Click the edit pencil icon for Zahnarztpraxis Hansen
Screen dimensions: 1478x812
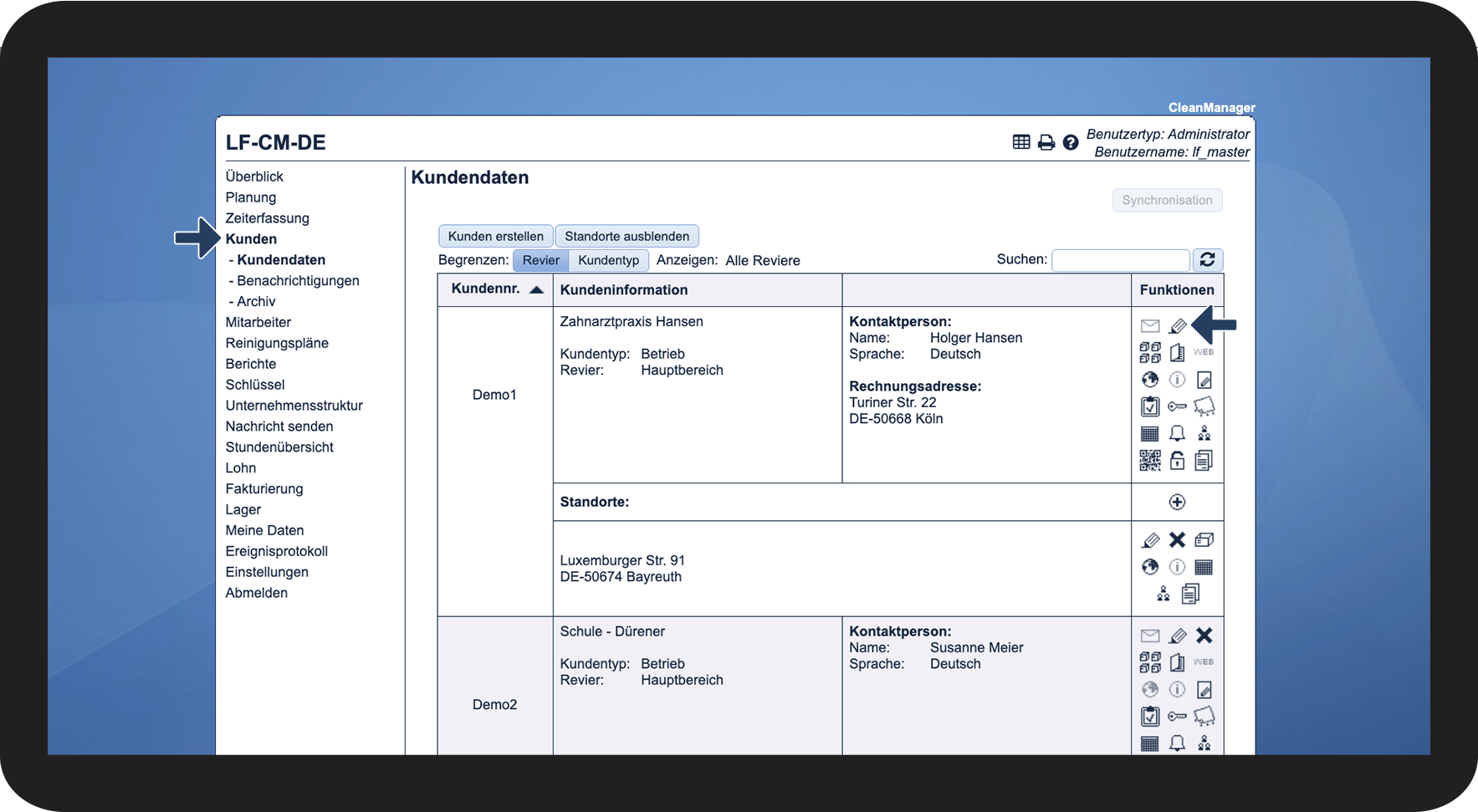tap(1177, 326)
